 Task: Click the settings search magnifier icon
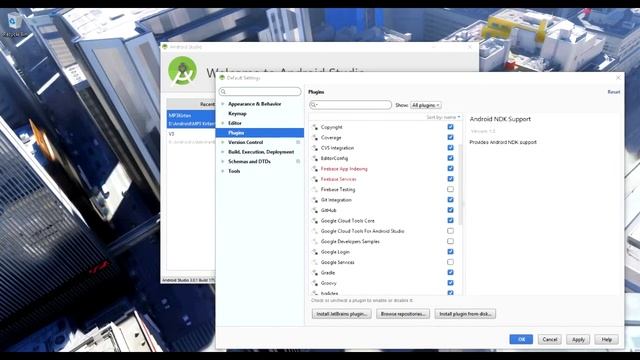[223, 91]
